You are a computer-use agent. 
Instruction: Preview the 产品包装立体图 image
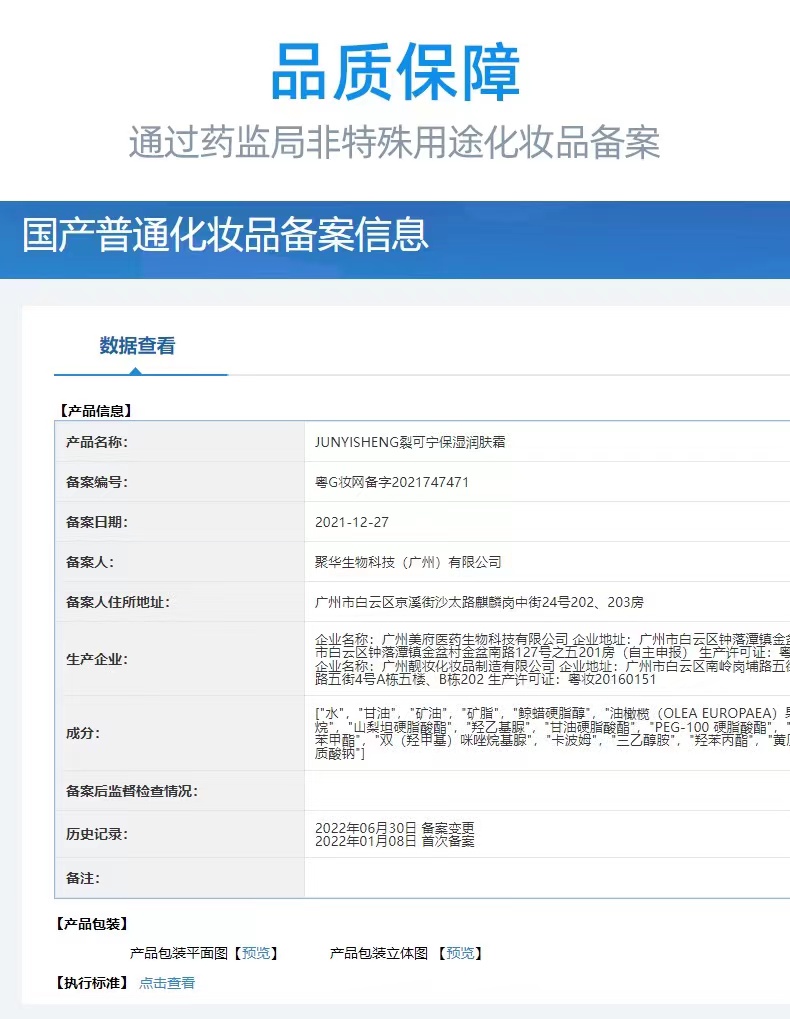tap(460, 953)
